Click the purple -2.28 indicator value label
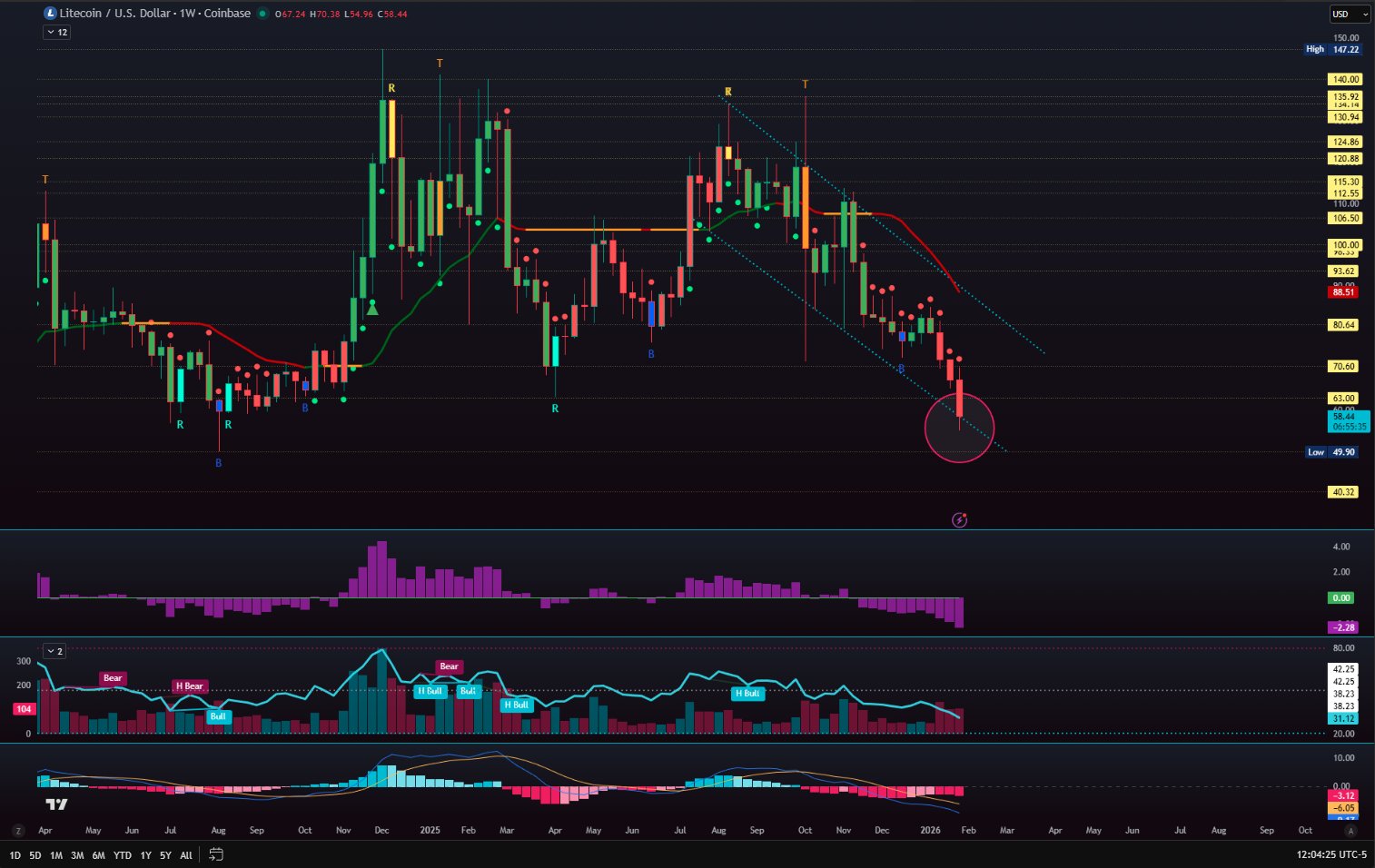This screenshot has width=1375, height=868. (x=1343, y=627)
